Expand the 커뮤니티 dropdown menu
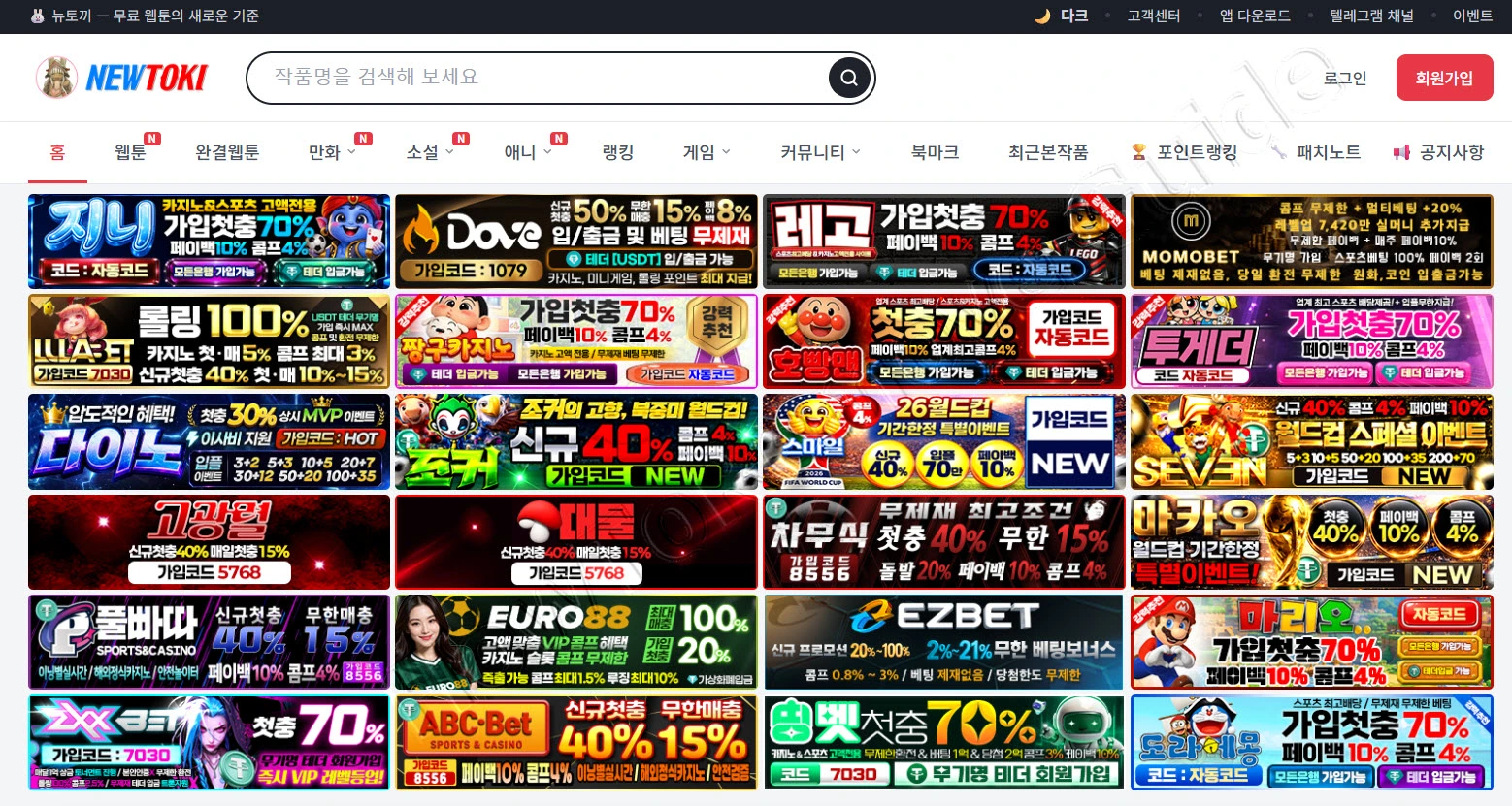Screen dimensions: 1512x806 click(x=820, y=152)
